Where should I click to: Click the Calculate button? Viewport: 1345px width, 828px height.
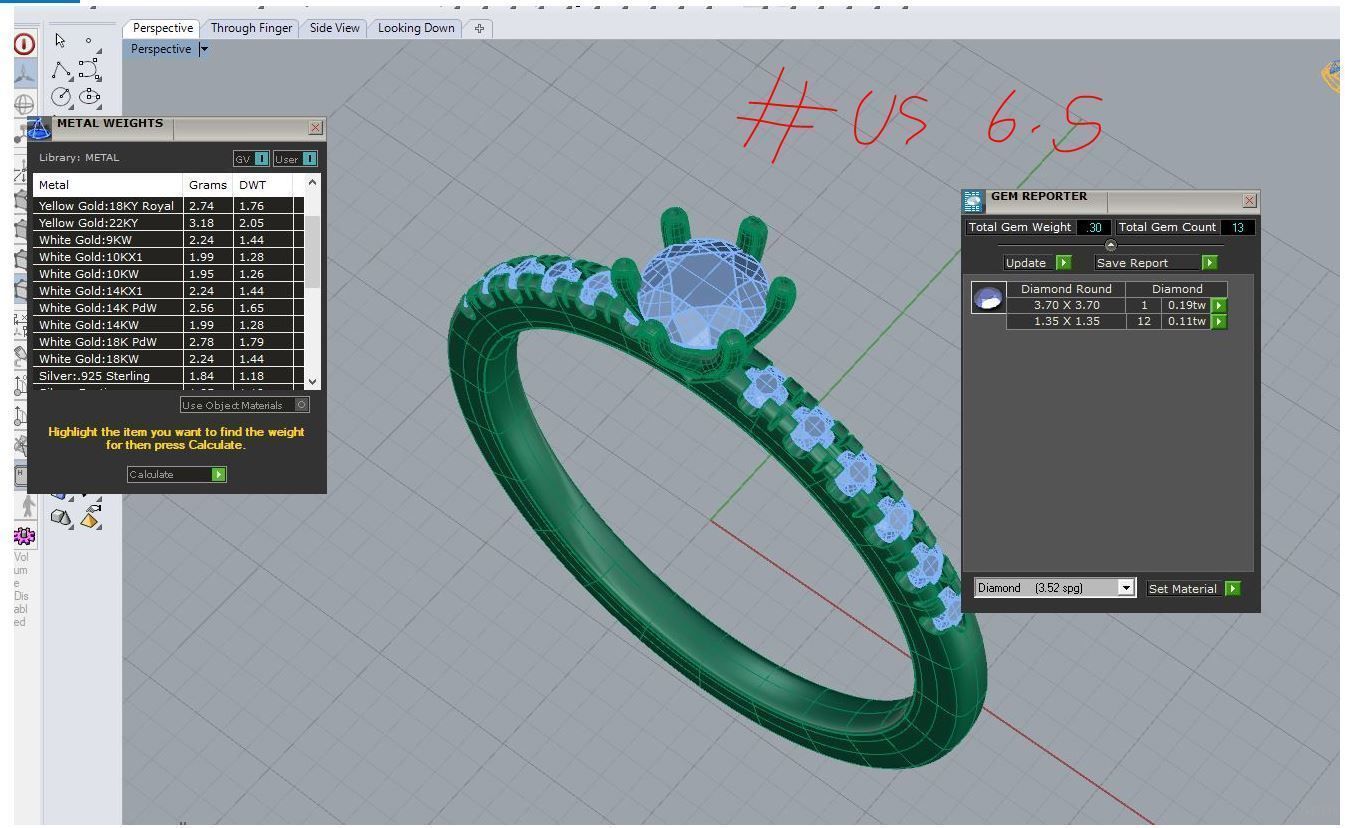(x=177, y=474)
